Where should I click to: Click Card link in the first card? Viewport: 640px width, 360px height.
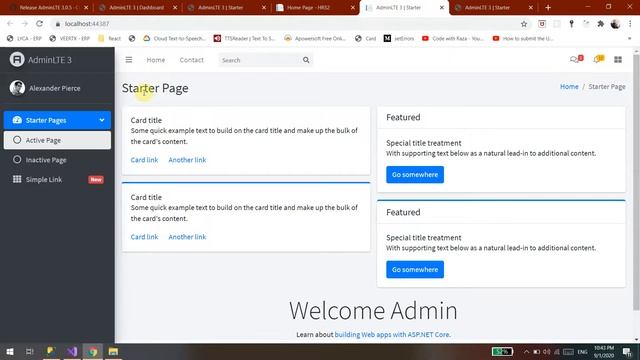[x=144, y=160]
